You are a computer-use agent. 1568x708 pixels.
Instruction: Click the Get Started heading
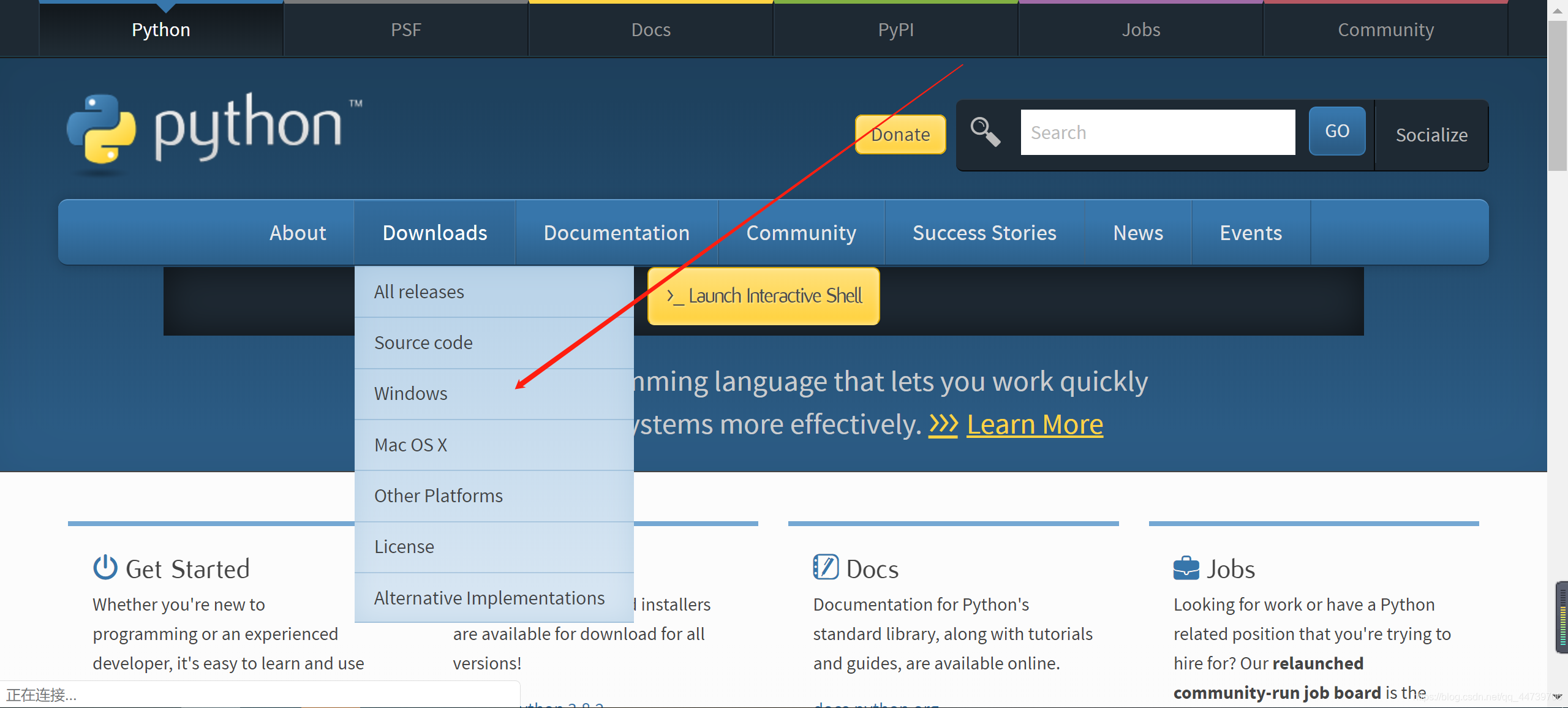coord(187,569)
